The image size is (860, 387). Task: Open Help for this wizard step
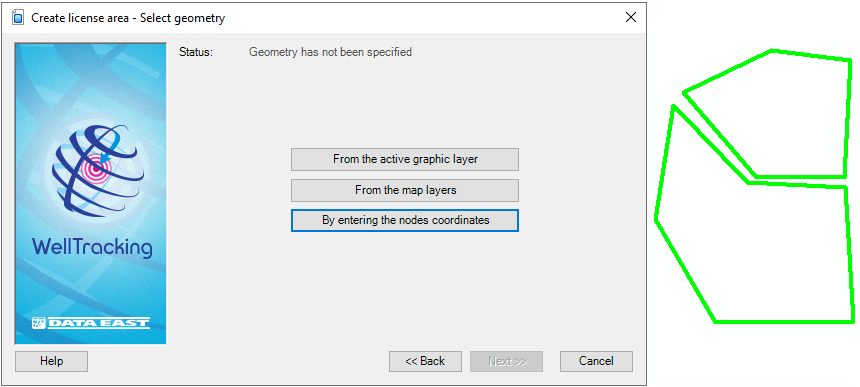[x=52, y=361]
